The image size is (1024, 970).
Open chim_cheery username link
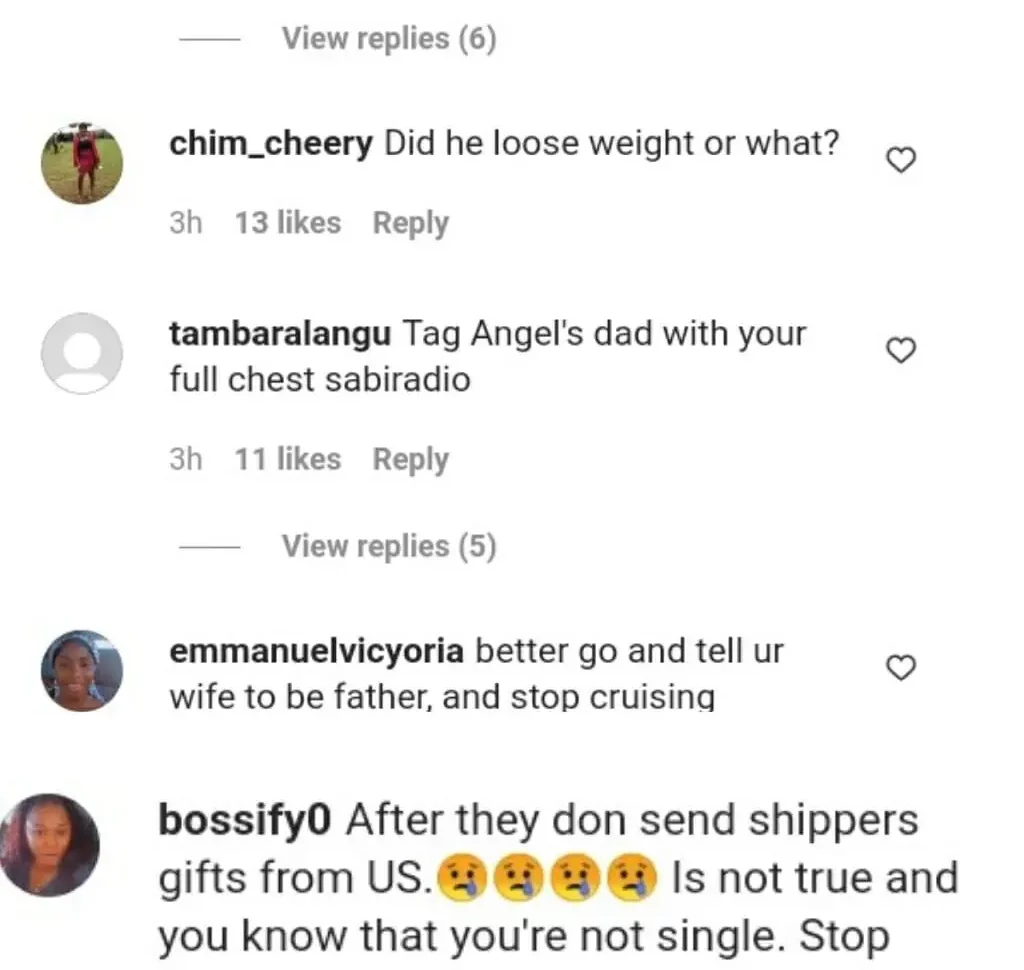271,144
